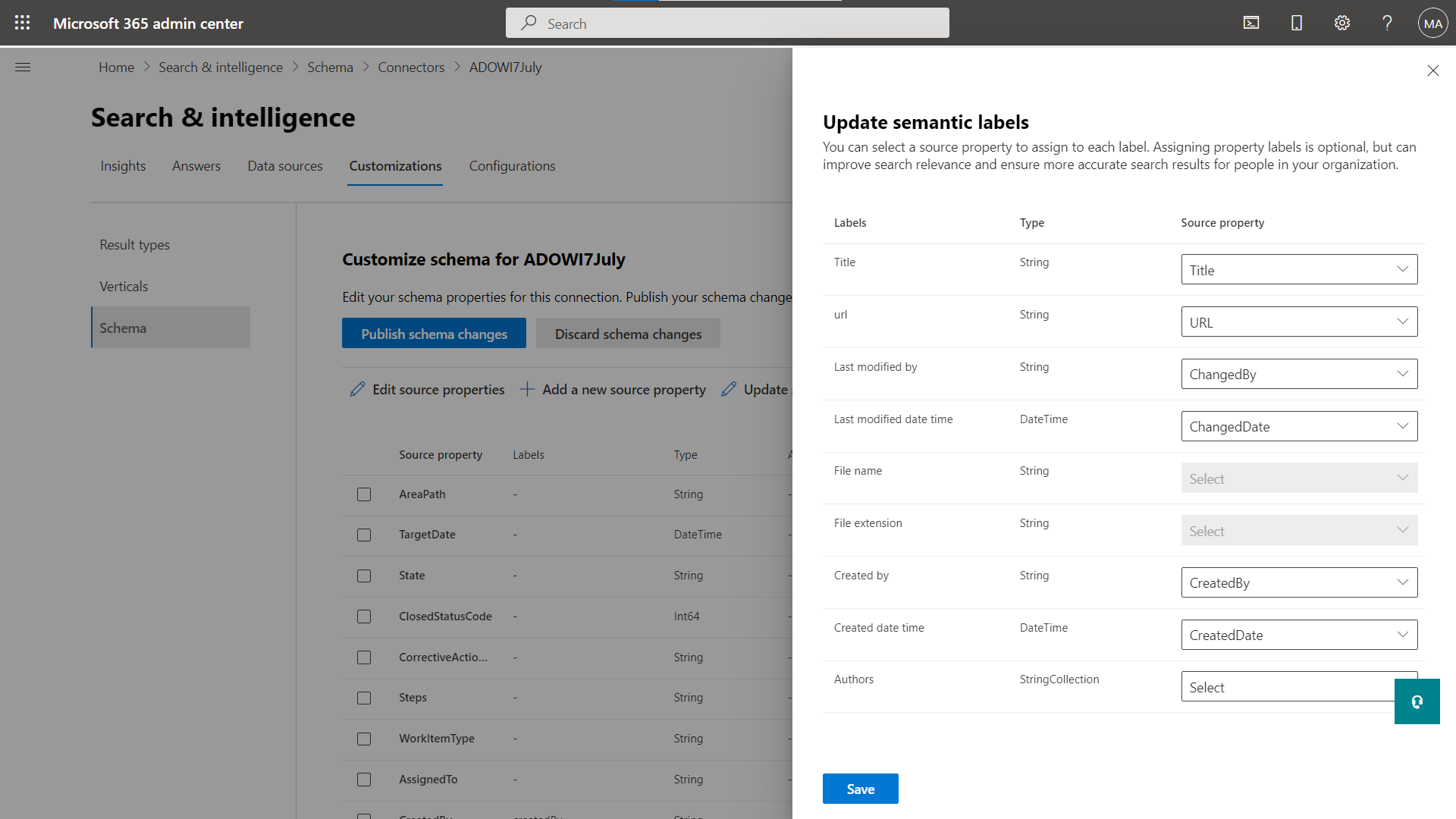1456x819 pixels.
Task: Toggle checkbox for WorkItemType source property
Action: [364, 738]
